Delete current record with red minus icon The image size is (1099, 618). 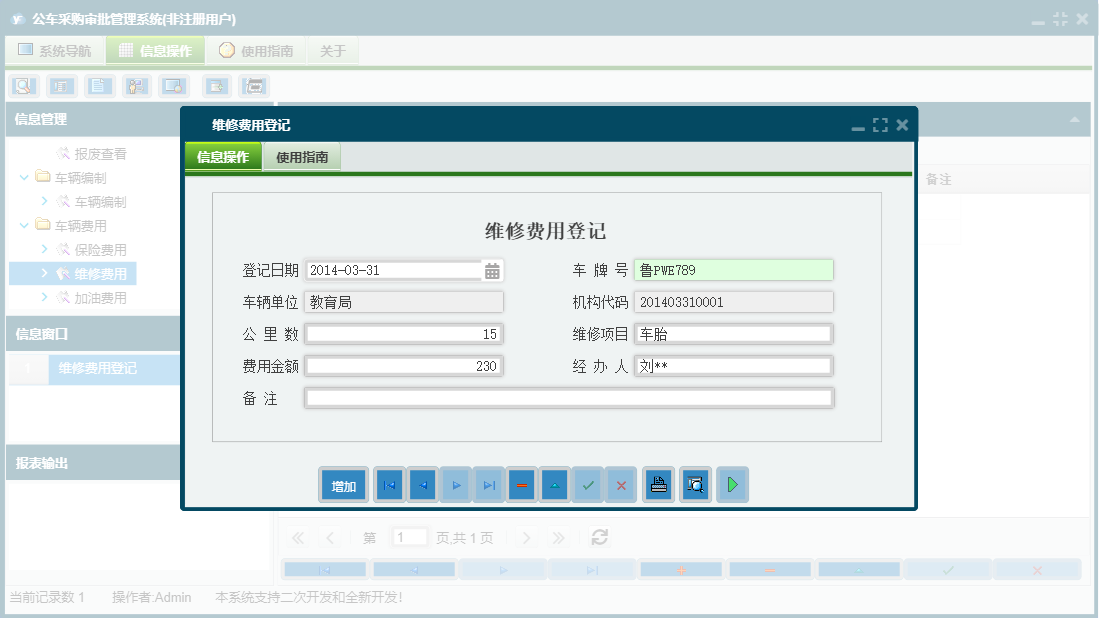[521, 484]
